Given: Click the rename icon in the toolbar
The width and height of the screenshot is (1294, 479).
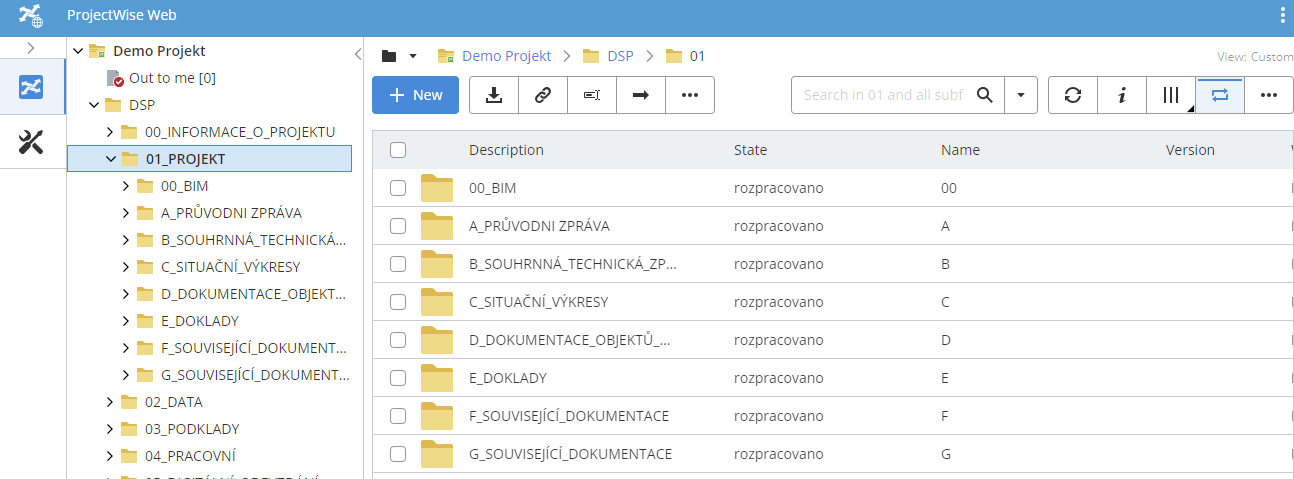Looking at the screenshot, I should 591,95.
